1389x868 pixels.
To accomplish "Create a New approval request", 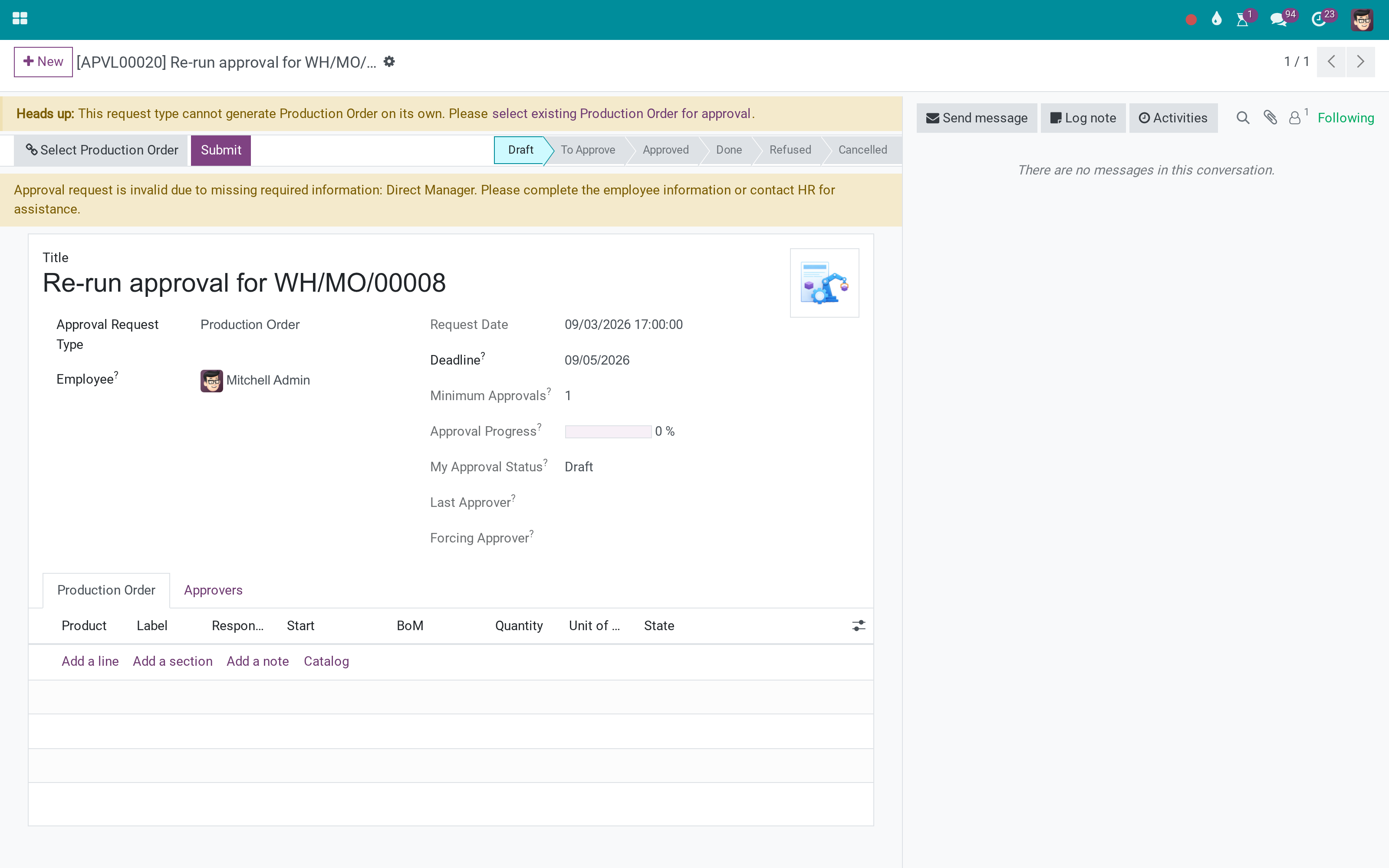I will tap(43, 62).
